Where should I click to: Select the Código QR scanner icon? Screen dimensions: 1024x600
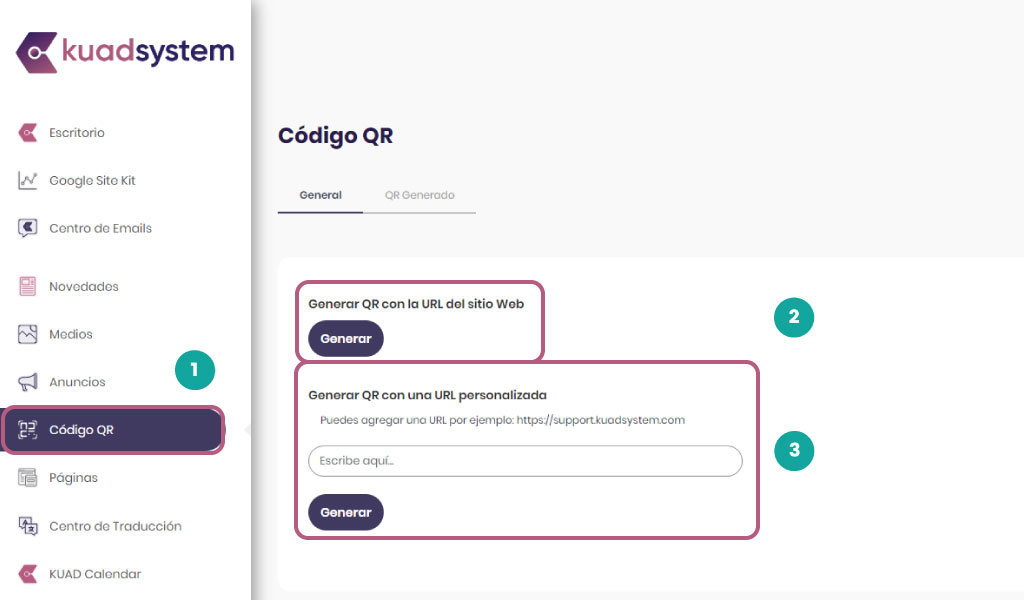point(27,430)
